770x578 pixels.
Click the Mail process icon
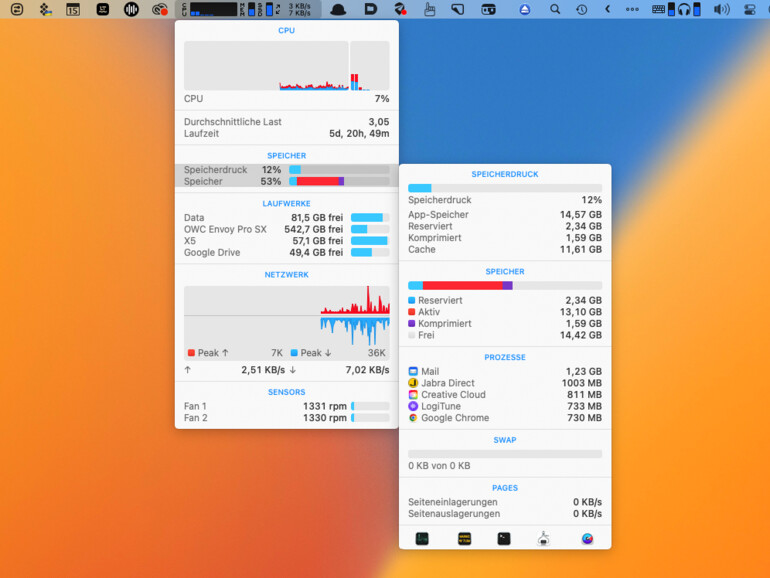click(x=413, y=371)
